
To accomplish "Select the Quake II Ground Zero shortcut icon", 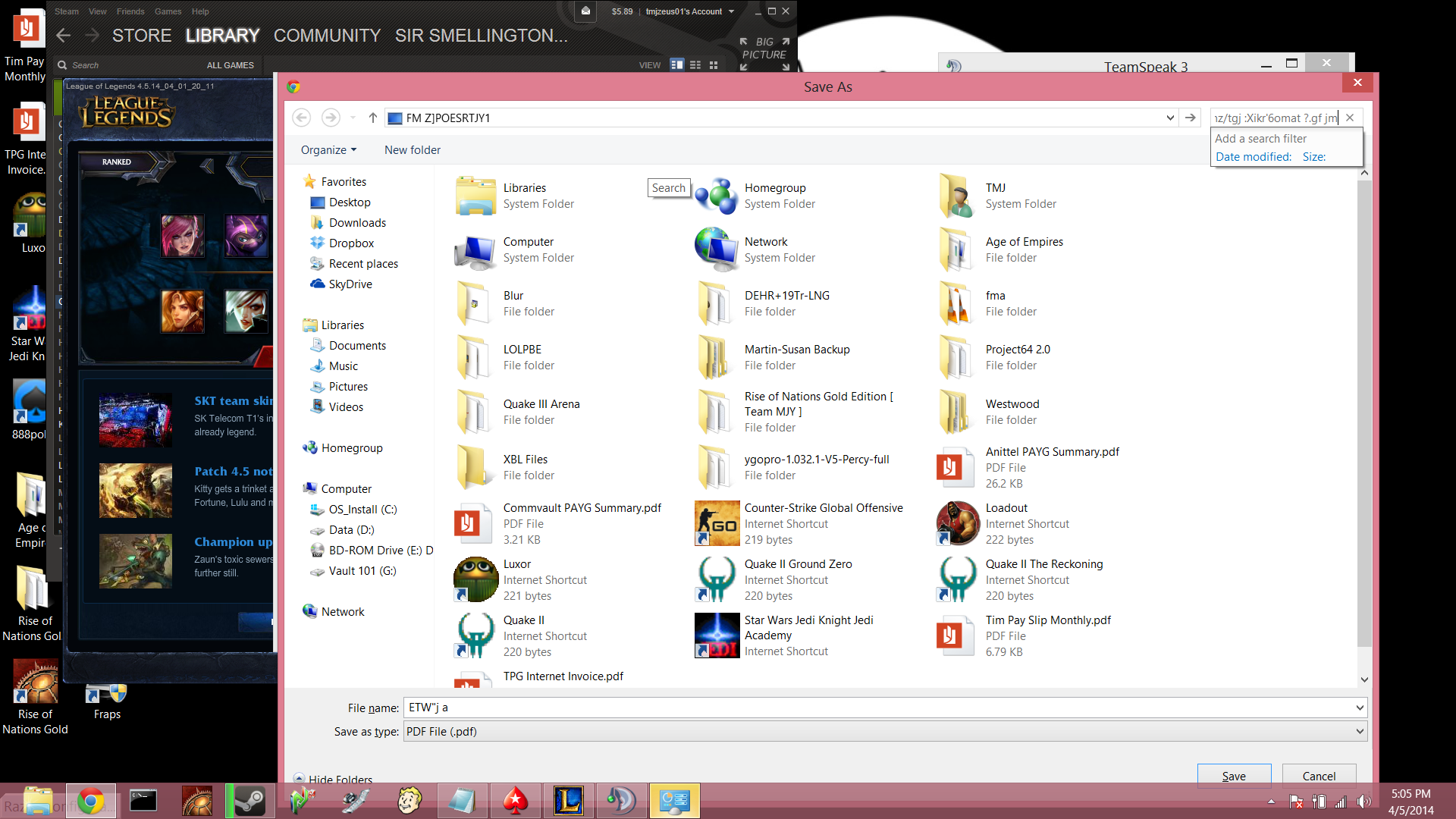I will click(717, 579).
